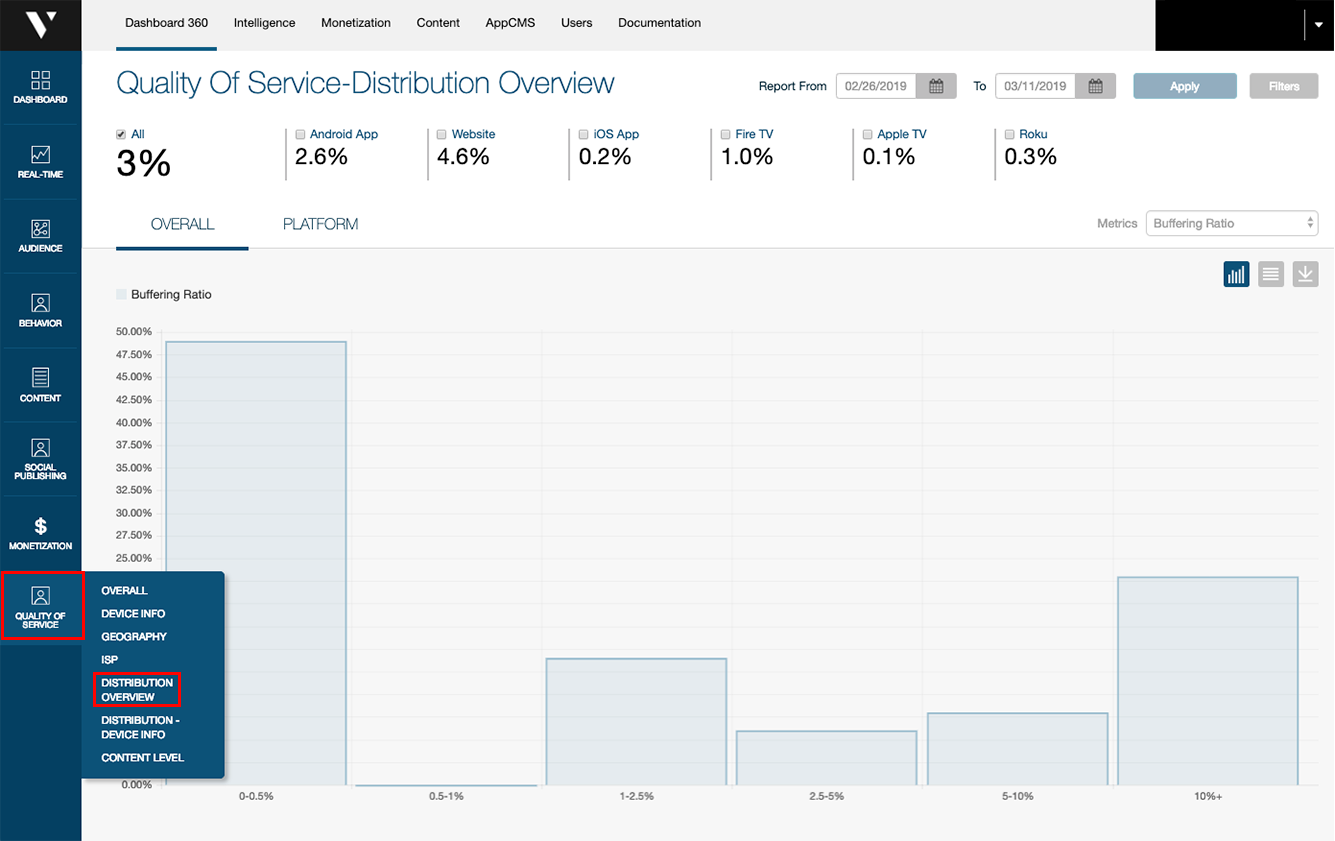Screen dimensions: 1335x841
Task: Click the Report From date field
Action: coord(876,86)
